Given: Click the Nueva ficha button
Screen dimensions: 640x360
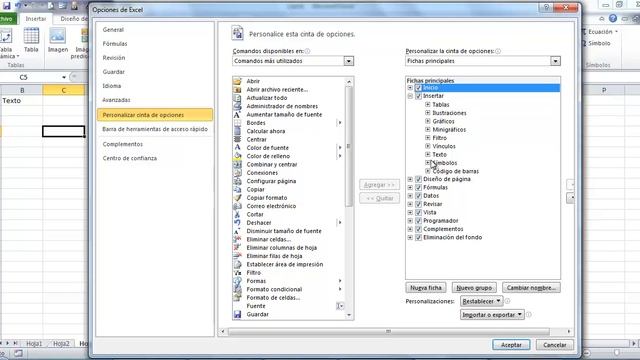Looking at the screenshot, I should tap(426, 288).
